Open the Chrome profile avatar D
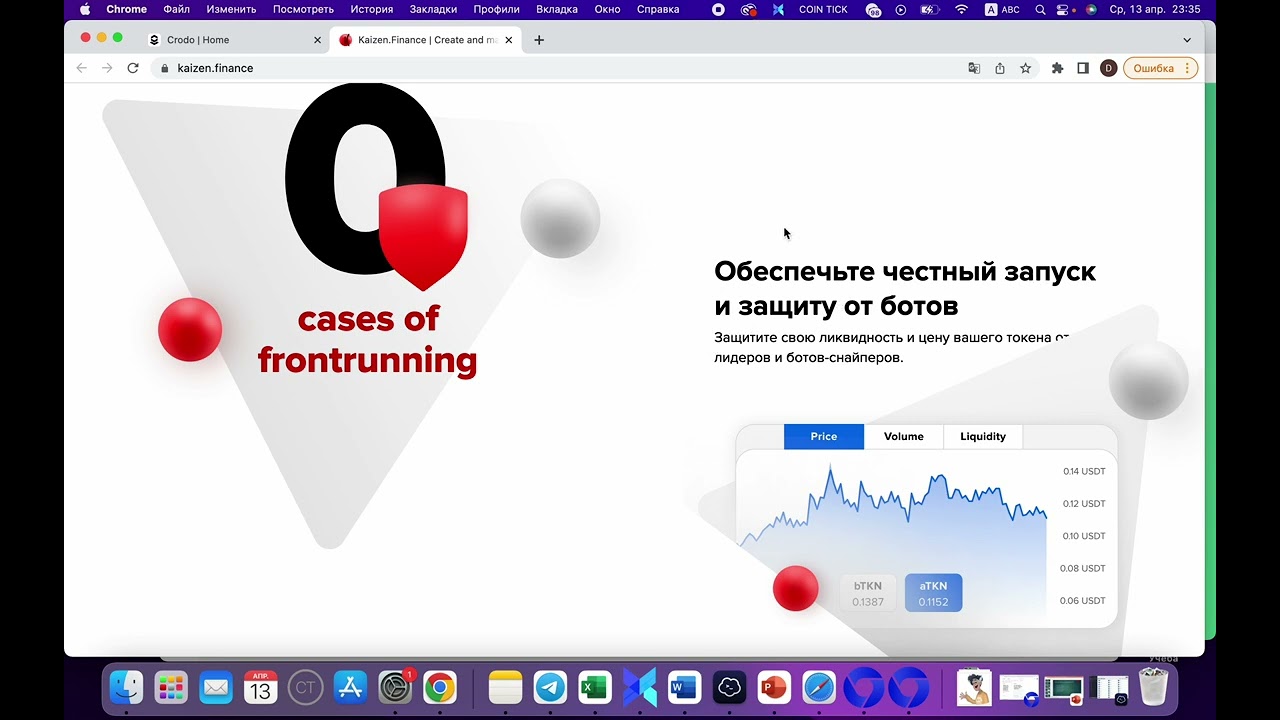The width and height of the screenshot is (1280, 720). point(1108,68)
